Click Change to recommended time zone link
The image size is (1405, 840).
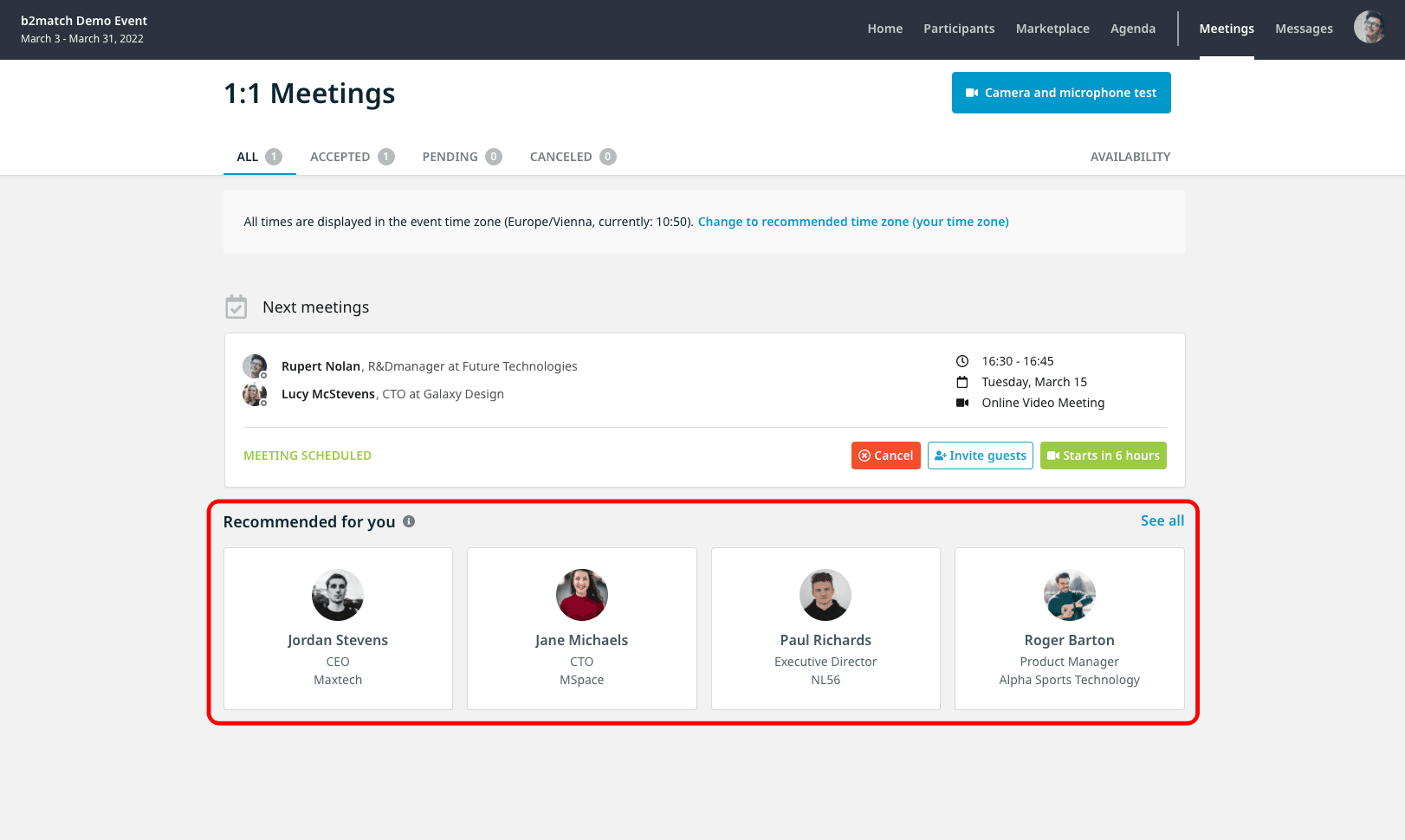[852, 222]
